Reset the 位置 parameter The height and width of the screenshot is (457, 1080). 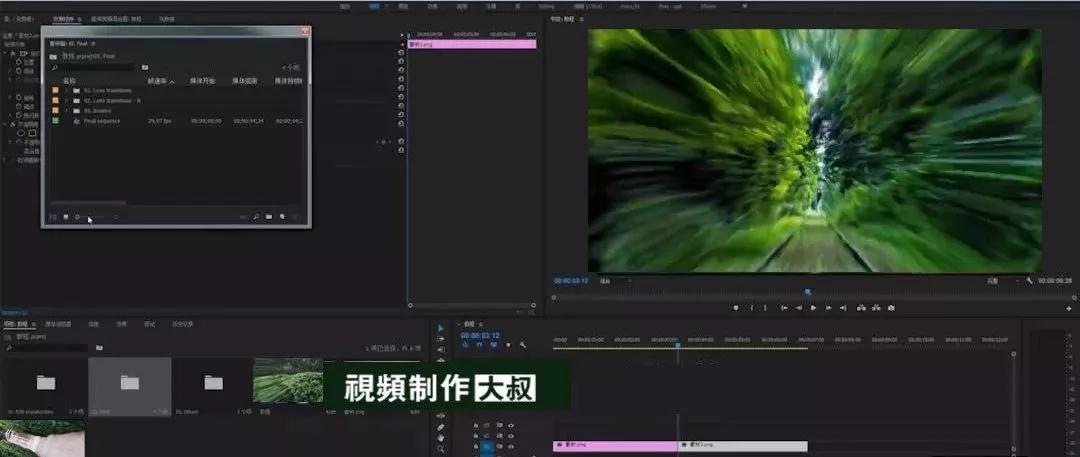[401, 61]
